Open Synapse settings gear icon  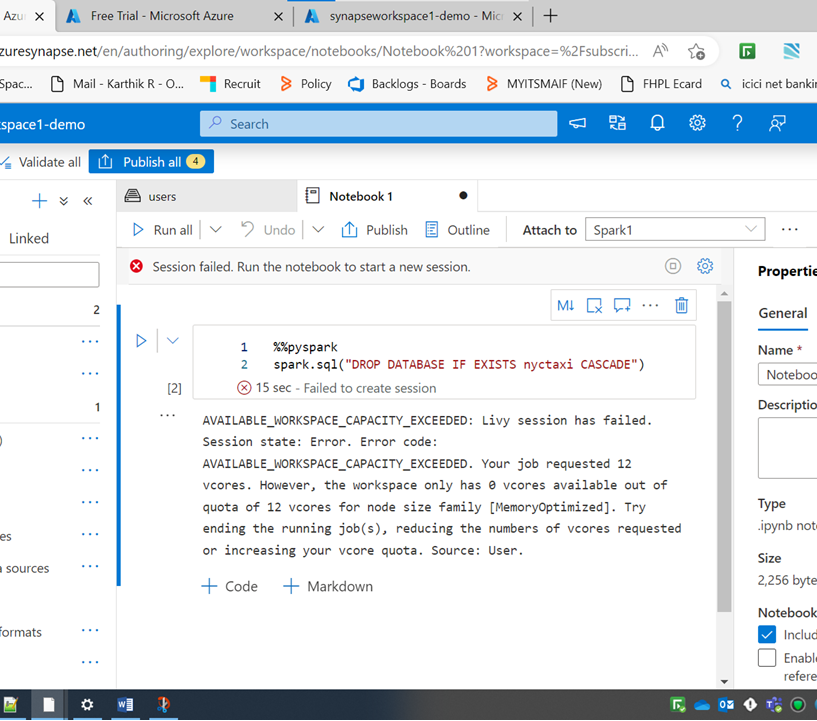click(697, 122)
